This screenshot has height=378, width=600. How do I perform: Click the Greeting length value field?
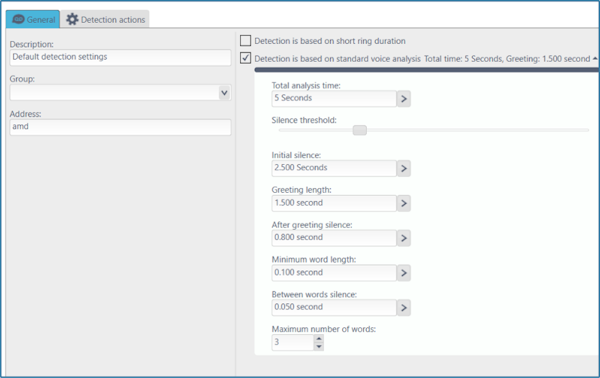(x=334, y=203)
